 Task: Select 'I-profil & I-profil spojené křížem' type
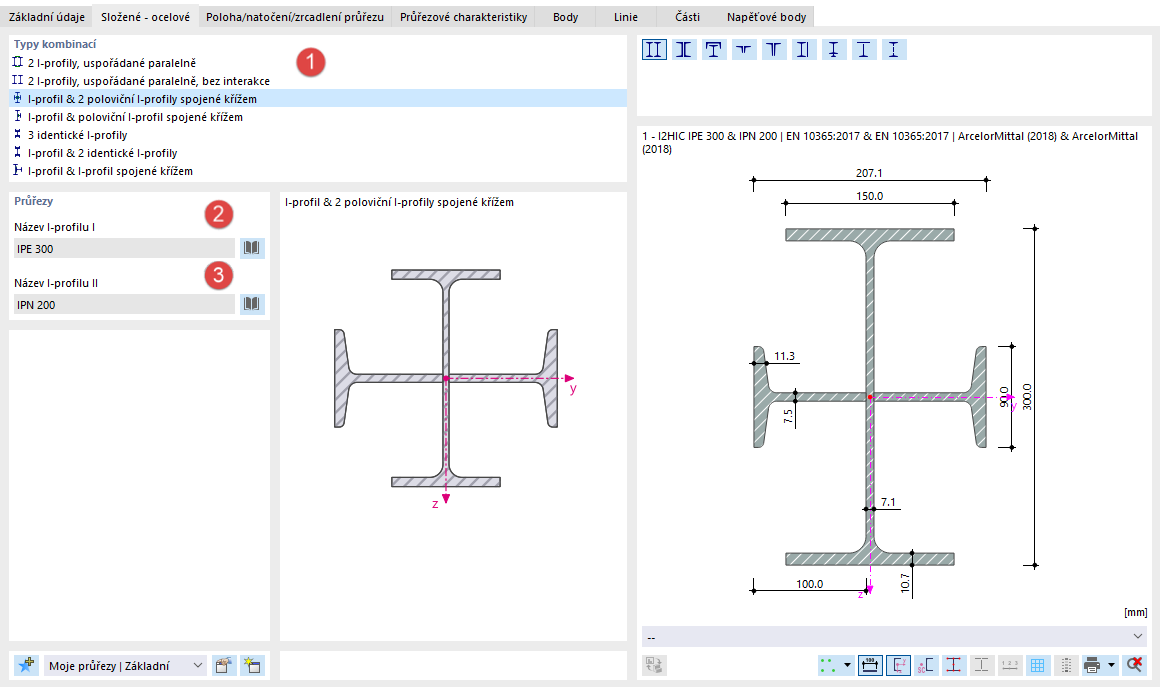click(x=318, y=171)
